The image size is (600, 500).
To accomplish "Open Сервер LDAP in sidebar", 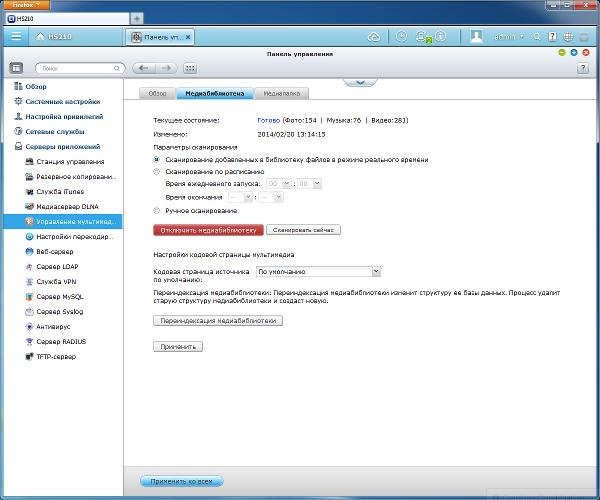I will (52, 266).
